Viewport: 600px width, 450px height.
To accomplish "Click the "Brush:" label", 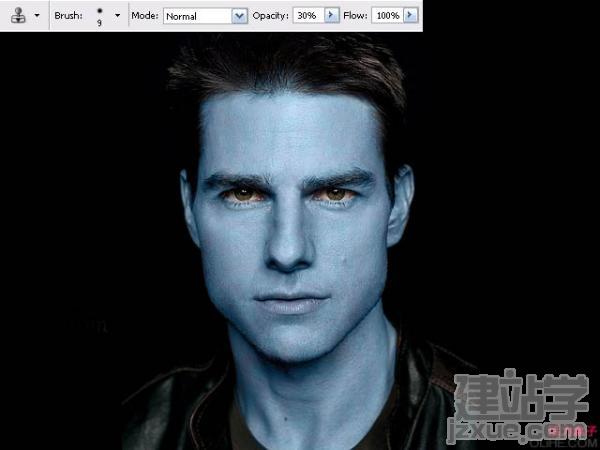I will tap(68, 16).
